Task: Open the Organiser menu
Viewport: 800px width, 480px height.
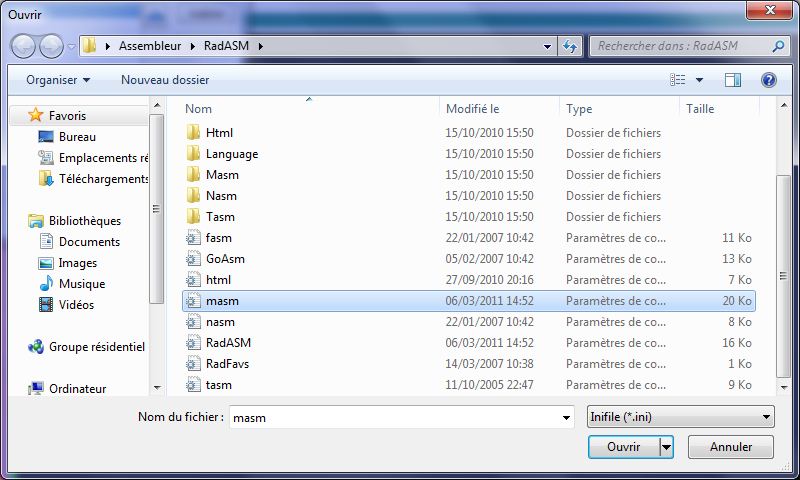Action: coord(58,80)
